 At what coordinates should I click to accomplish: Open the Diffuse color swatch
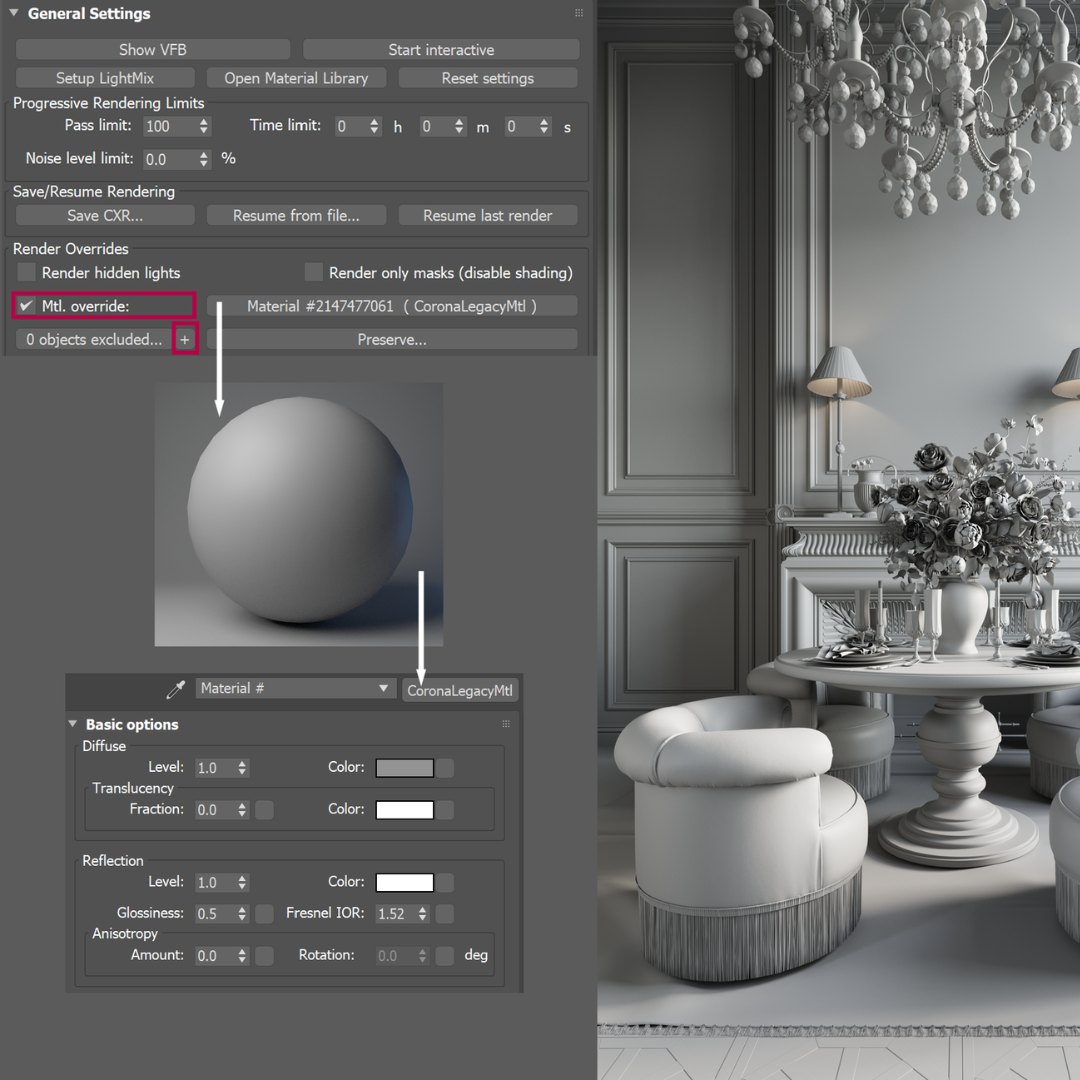point(403,767)
